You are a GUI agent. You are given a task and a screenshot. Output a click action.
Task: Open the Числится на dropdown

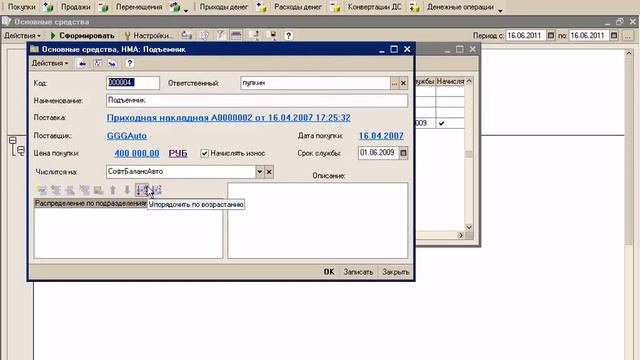coord(260,172)
